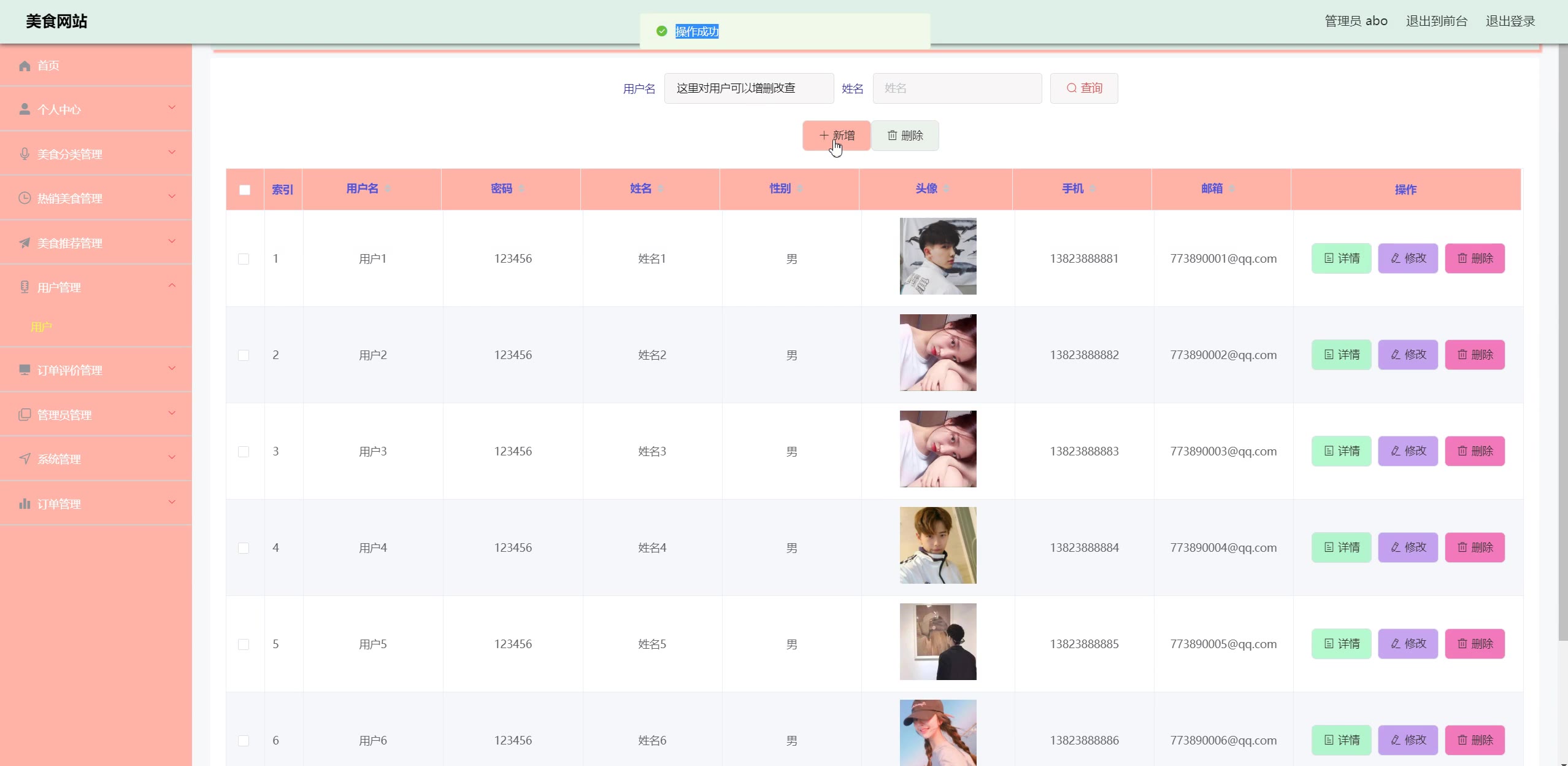Click 修改 button for 用户2
Viewport: 1568px width, 766px height.
[x=1407, y=355]
